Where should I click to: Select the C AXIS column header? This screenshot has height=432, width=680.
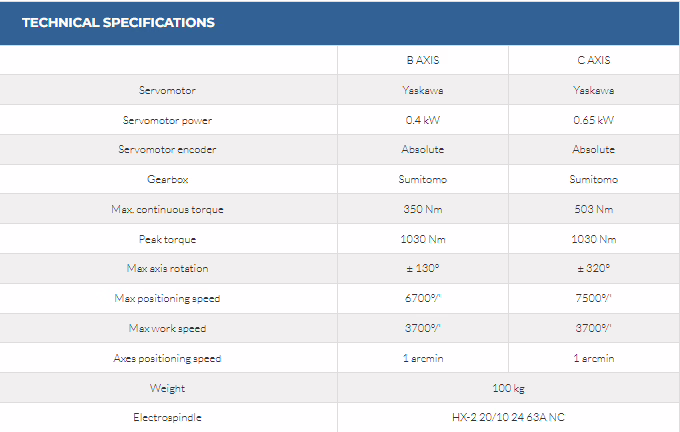click(593, 60)
